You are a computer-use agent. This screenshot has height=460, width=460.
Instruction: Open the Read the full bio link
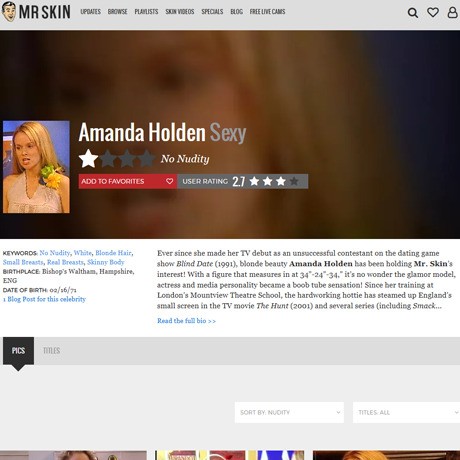tap(186, 321)
